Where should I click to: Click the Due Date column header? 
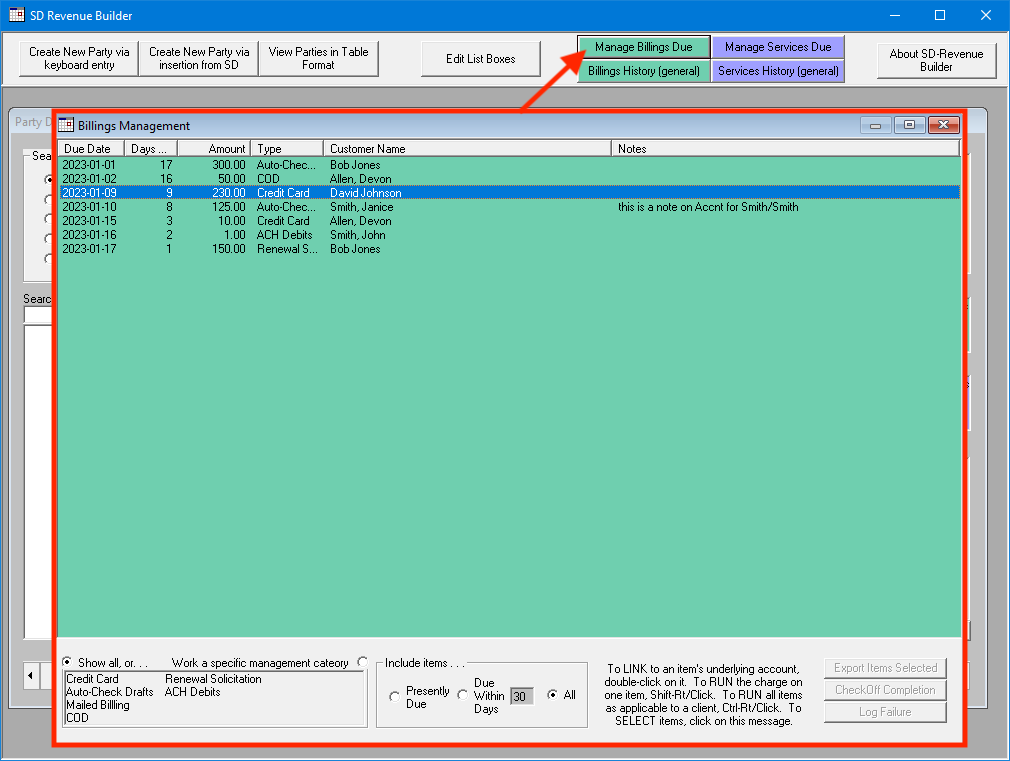pos(88,147)
